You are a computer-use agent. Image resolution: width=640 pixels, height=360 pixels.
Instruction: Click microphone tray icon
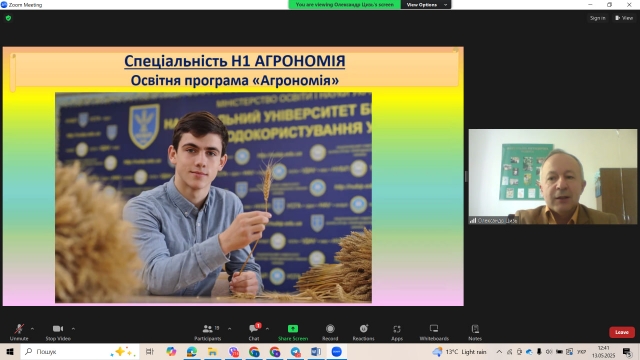click(x=539, y=351)
